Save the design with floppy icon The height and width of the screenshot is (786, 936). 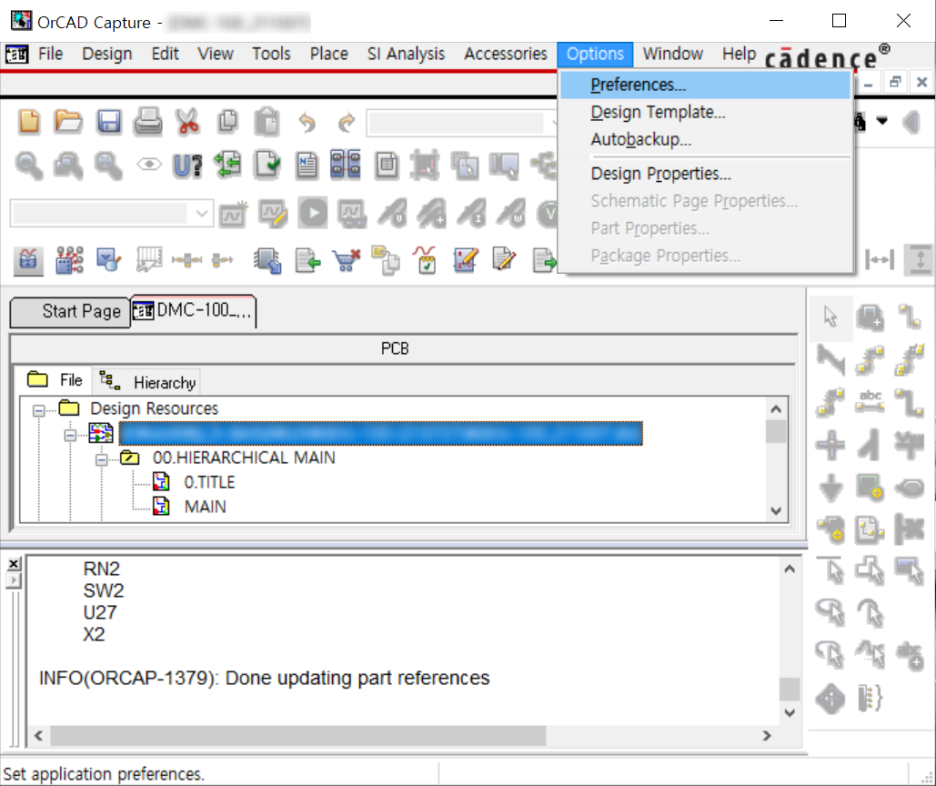click(109, 122)
